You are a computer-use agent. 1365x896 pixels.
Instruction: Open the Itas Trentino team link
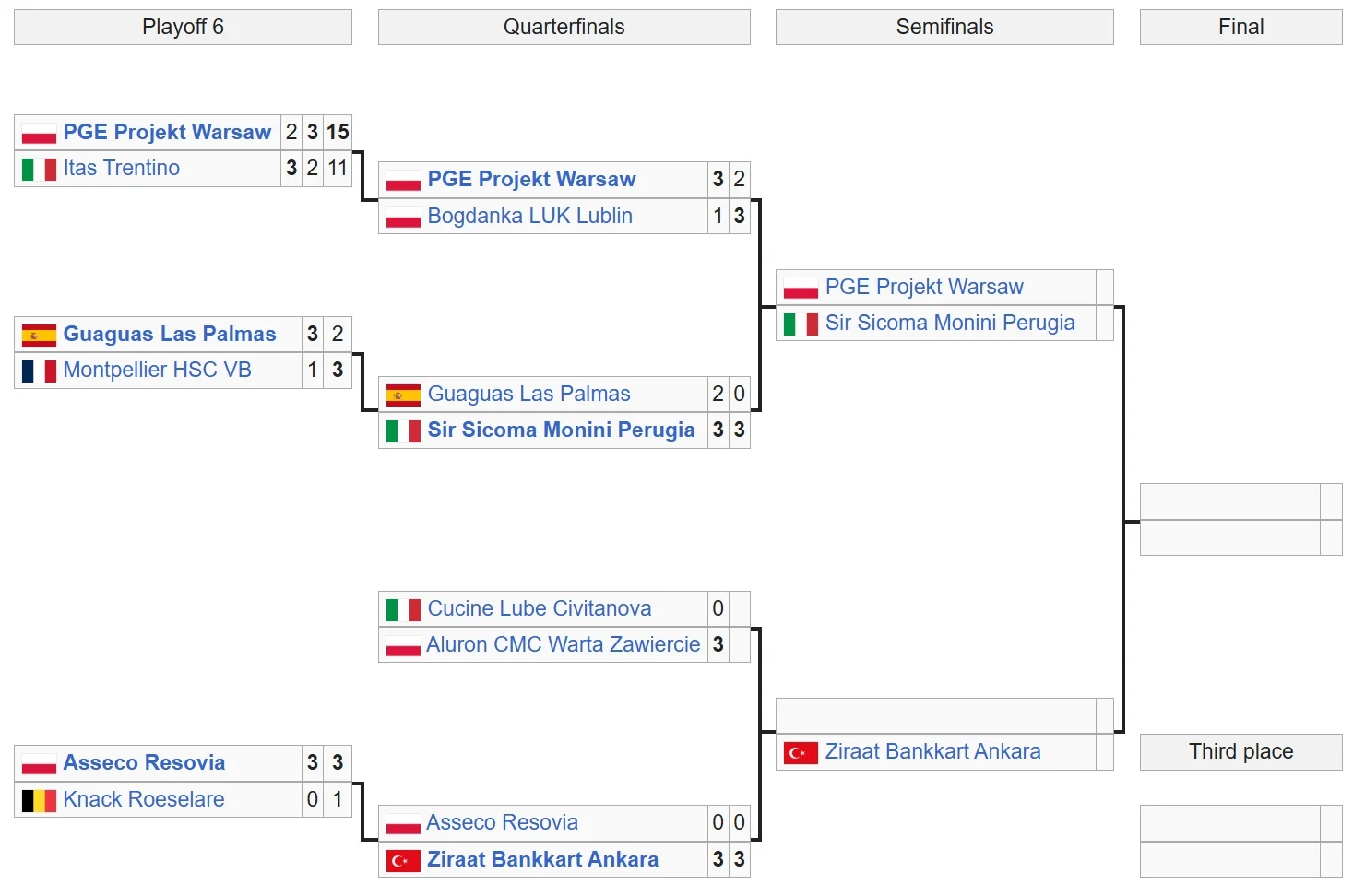point(121,168)
